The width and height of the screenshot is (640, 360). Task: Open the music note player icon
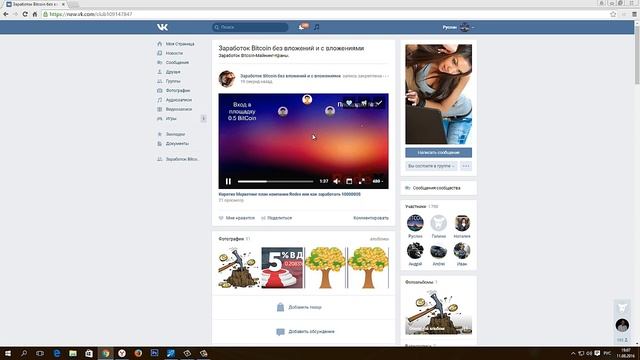click(x=316, y=27)
